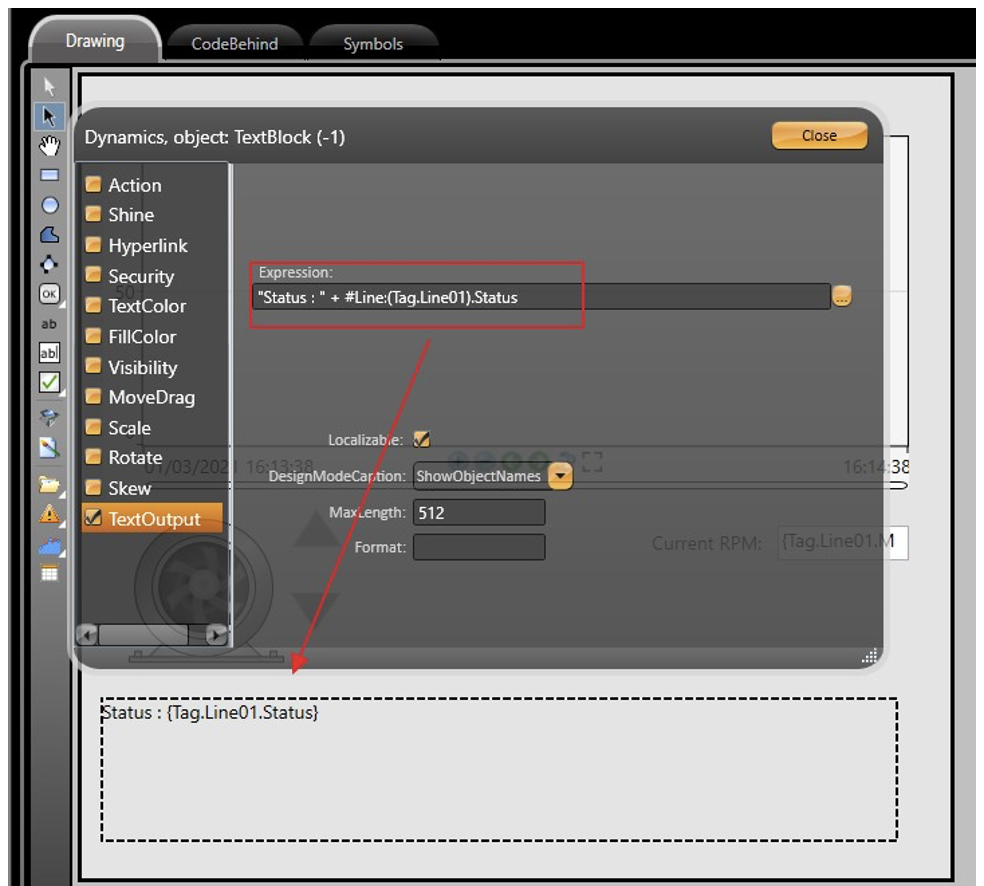Choose the ellipse drawing tool
This screenshot has width=984, height=886.
coord(50,205)
